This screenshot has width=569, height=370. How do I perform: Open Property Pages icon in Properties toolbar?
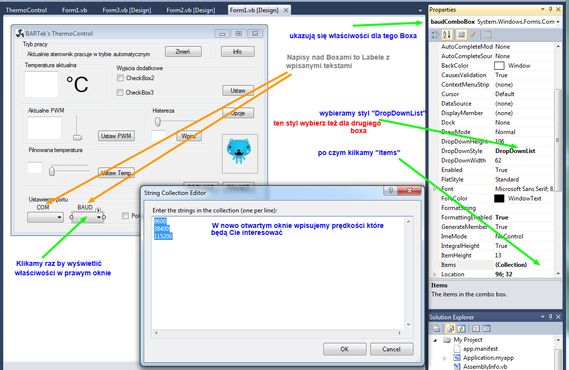click(487, 35)
